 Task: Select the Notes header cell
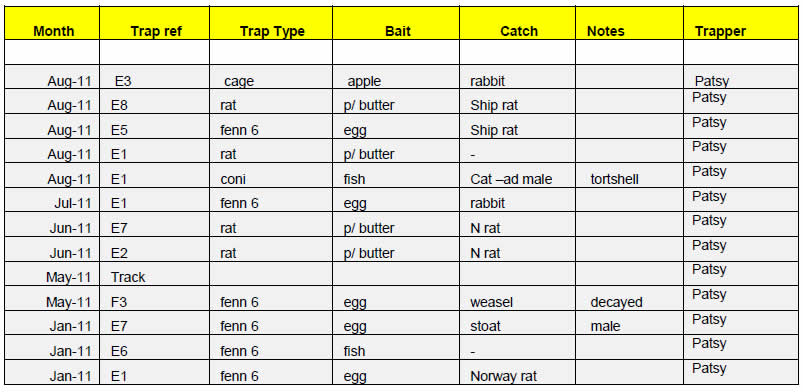(629, 24)
